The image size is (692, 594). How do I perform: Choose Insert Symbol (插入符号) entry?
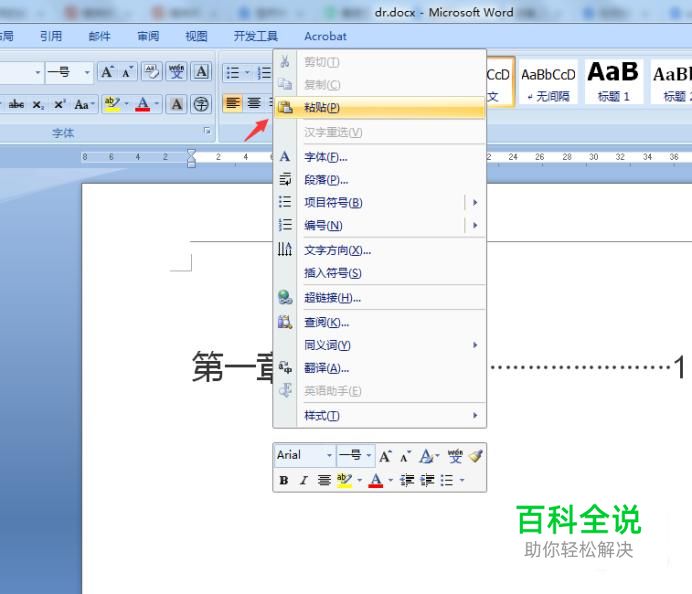pos(380,273)
